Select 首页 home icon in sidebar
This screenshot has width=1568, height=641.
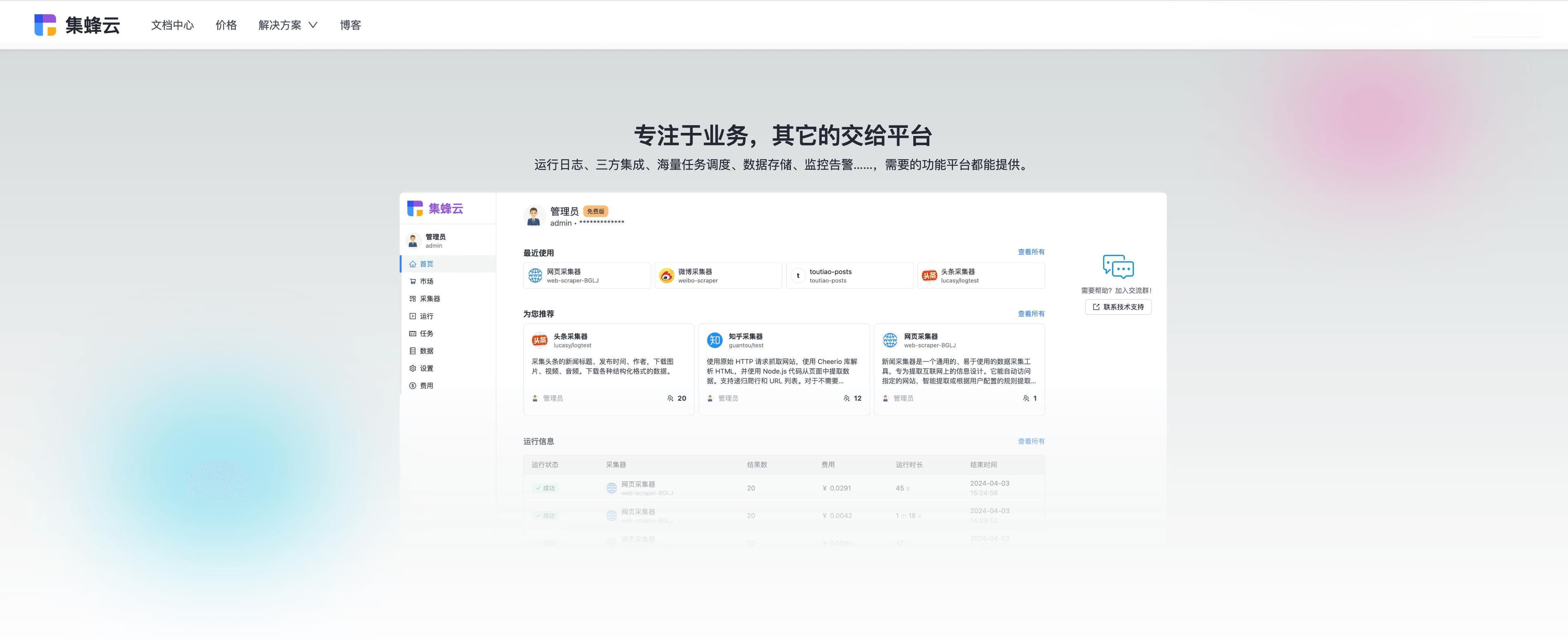coord(413,264)
